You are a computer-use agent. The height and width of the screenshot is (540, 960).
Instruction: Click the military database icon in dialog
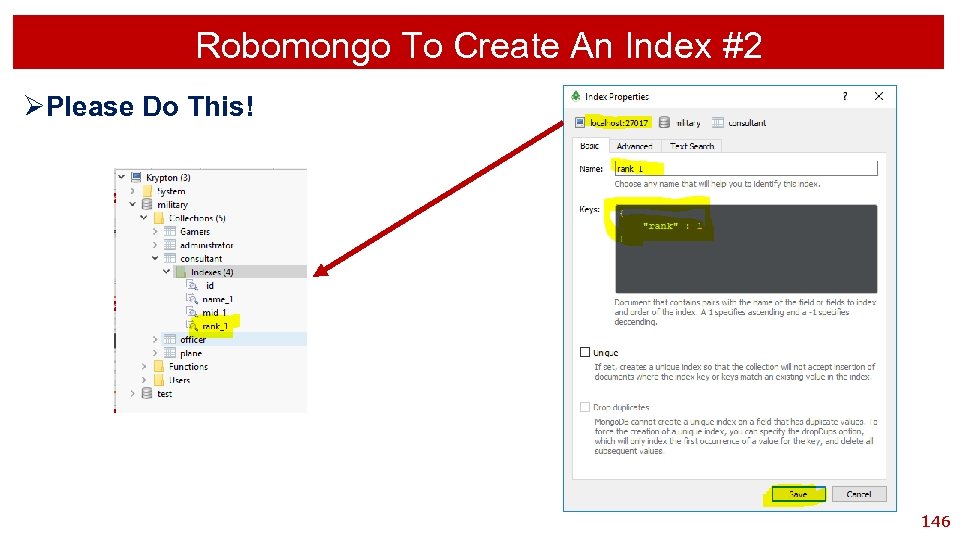click(x=664, y=122)
